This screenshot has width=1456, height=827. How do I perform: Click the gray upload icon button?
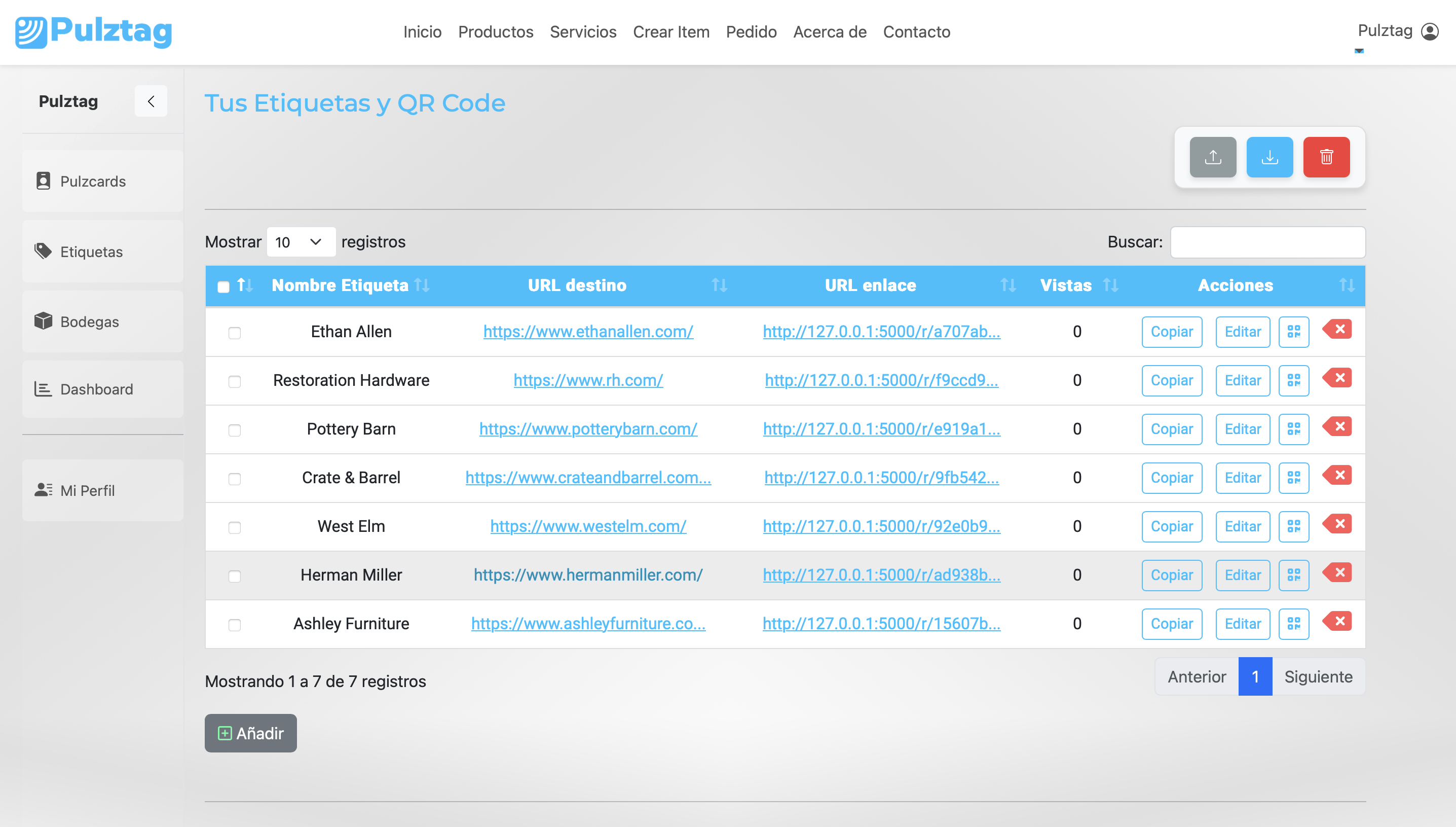pyautogui.click(x=1212, y=157)
